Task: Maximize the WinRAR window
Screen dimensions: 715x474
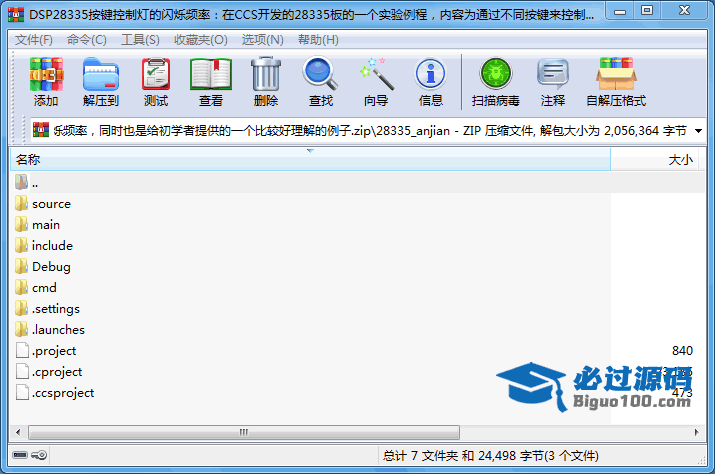Action: (x=647, y=11)
